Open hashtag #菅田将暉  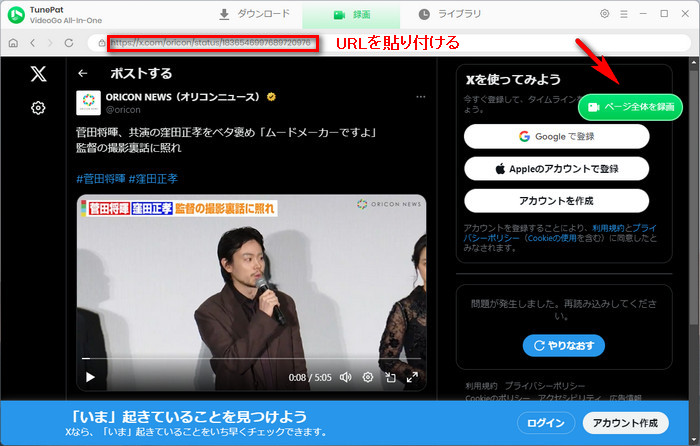tap(101, 179)
